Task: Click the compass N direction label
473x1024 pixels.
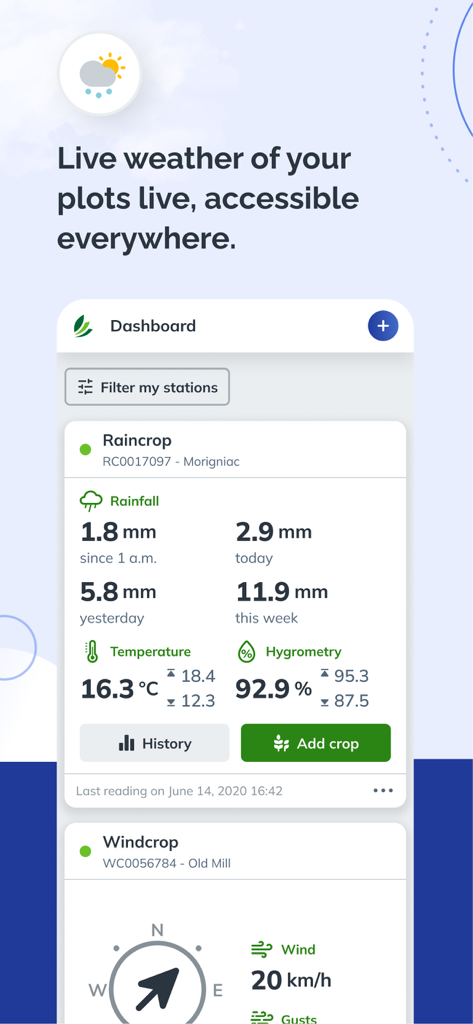Action: (157, 930)
